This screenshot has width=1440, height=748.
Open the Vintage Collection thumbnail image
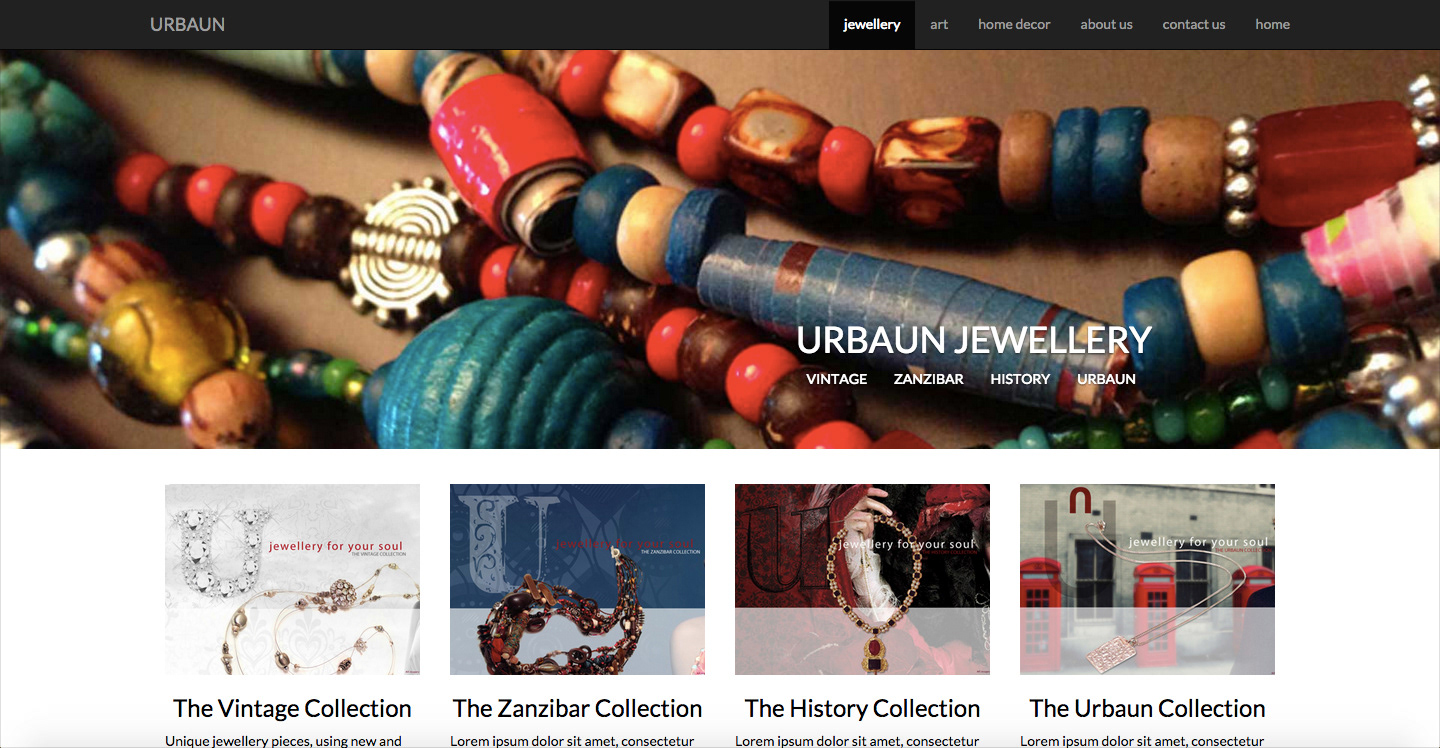click(292, 579)
